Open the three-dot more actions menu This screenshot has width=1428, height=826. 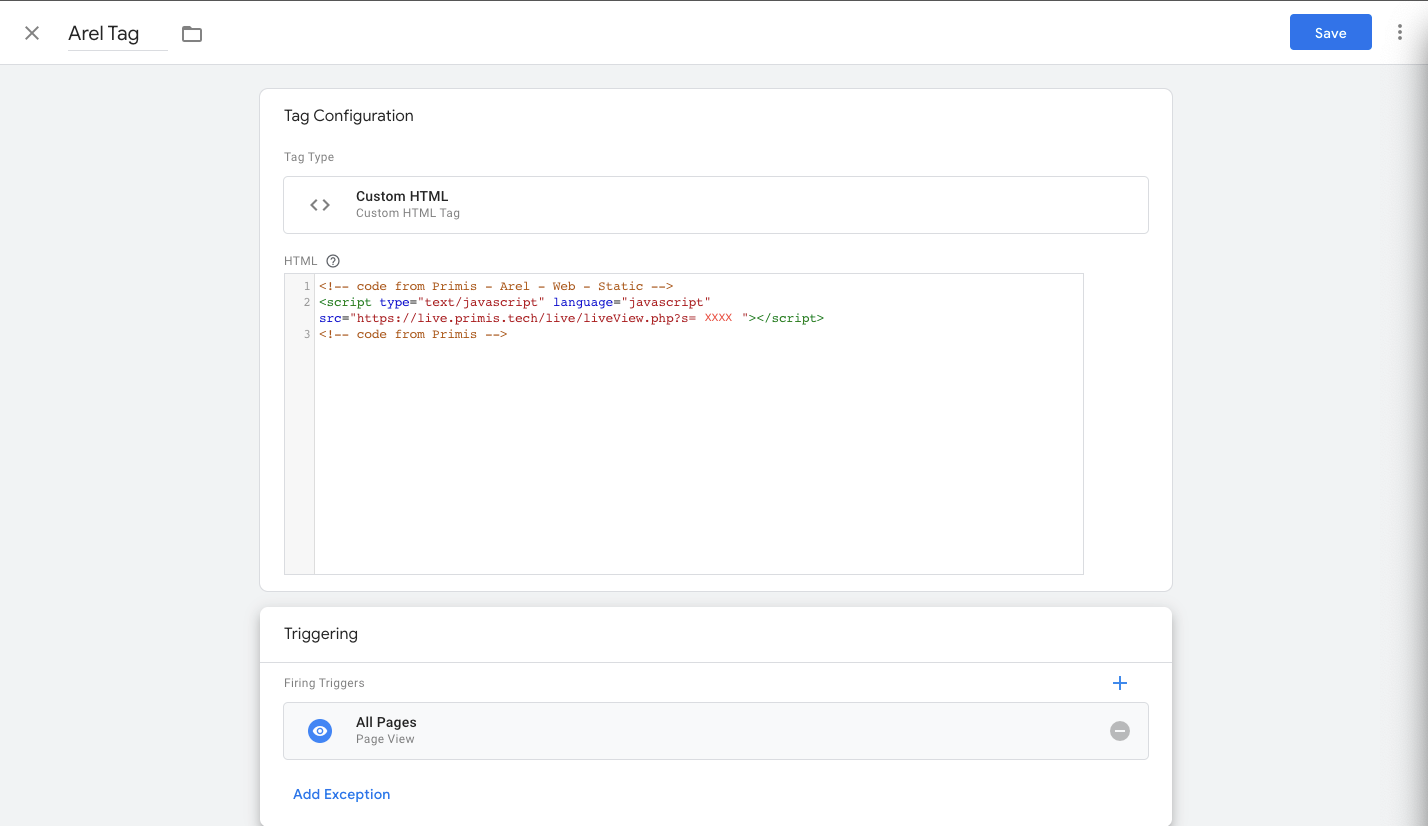(x=1399, y=33)
